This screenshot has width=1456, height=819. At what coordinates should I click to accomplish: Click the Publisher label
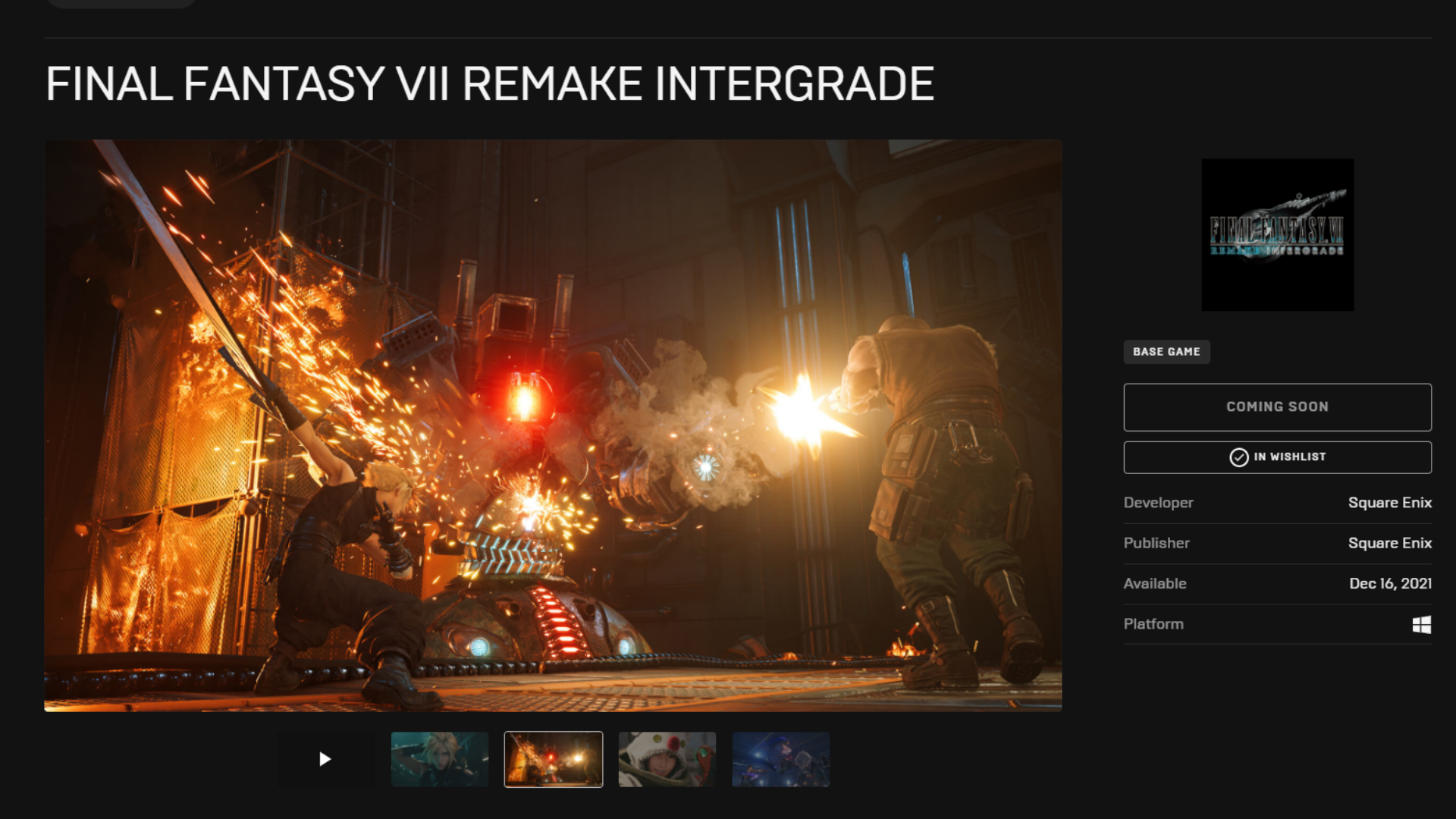tap(1156, 543)
